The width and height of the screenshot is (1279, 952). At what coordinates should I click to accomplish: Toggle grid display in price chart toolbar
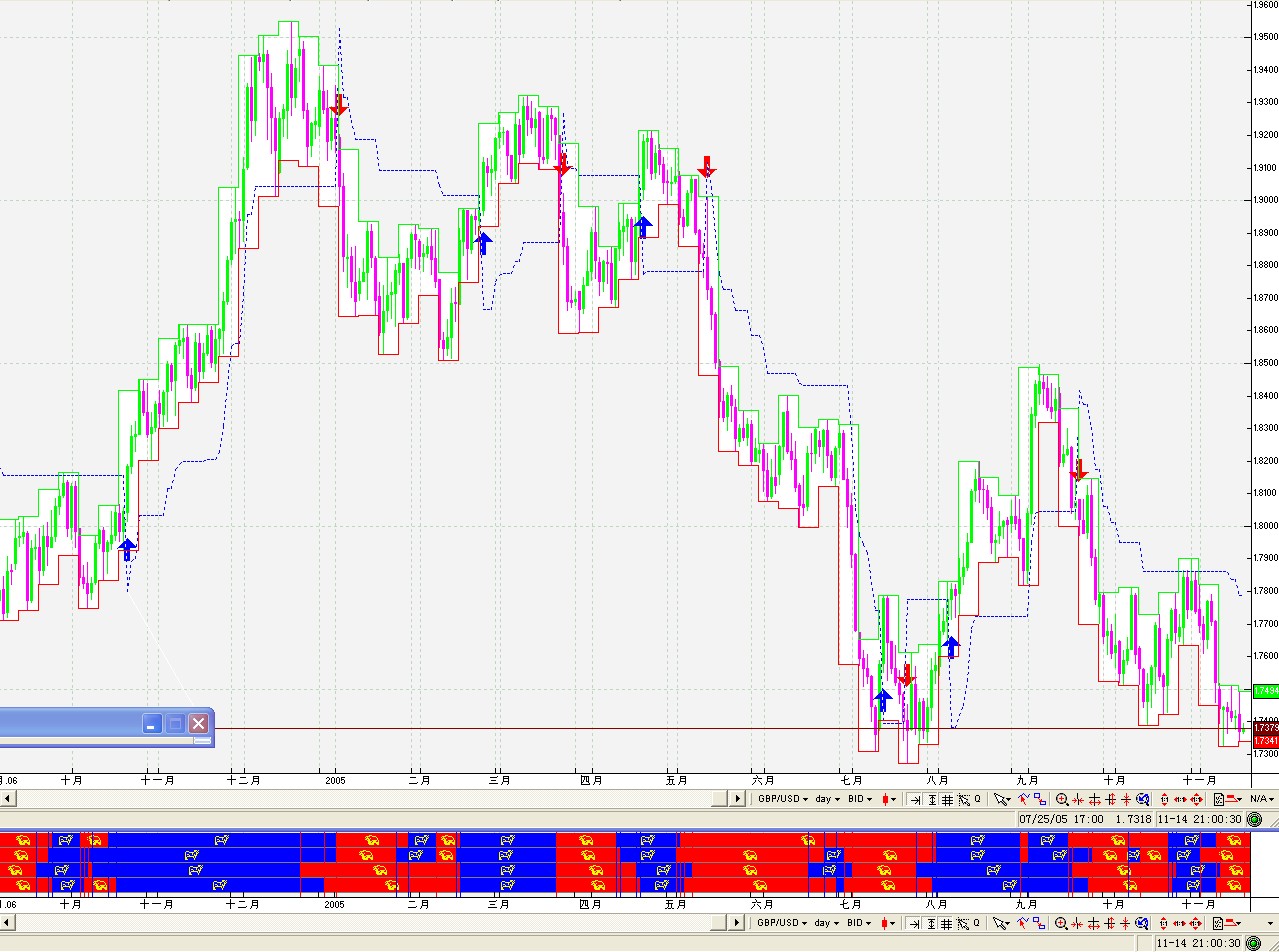tap(947, 799)
